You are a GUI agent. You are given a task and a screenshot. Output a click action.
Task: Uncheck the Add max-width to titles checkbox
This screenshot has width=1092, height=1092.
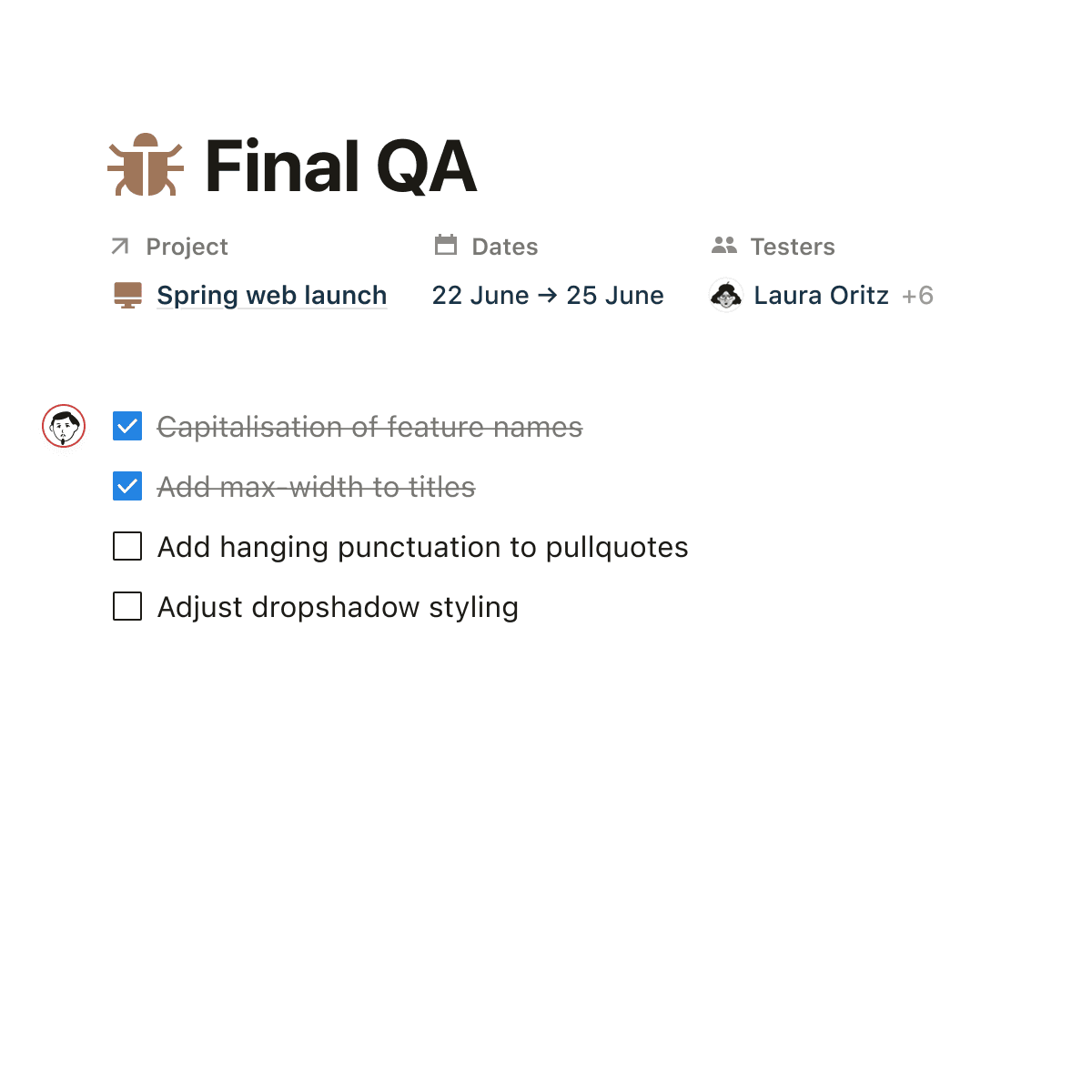[127, 487]
